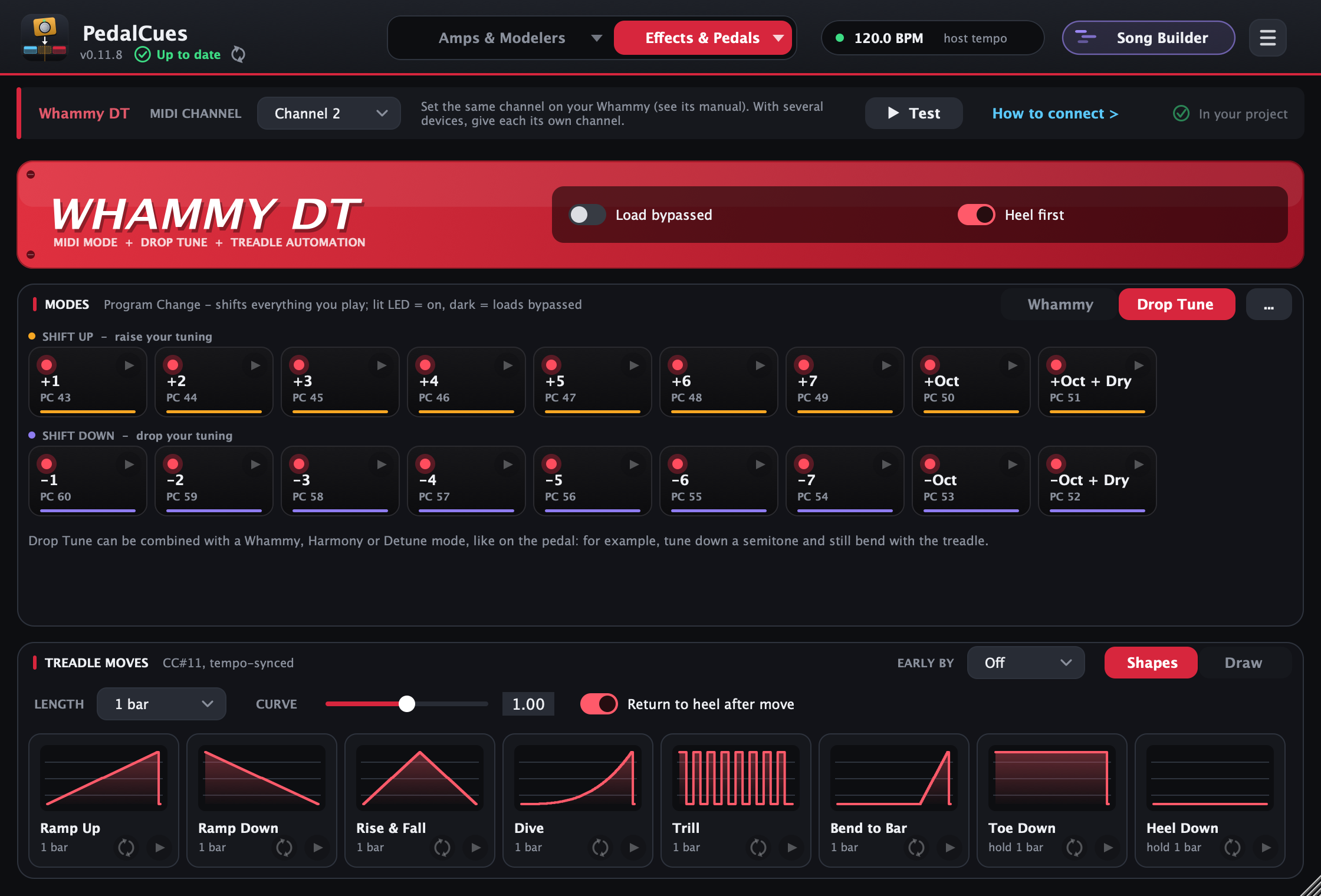Switch to the Shapes view

tap(1151, 663)
